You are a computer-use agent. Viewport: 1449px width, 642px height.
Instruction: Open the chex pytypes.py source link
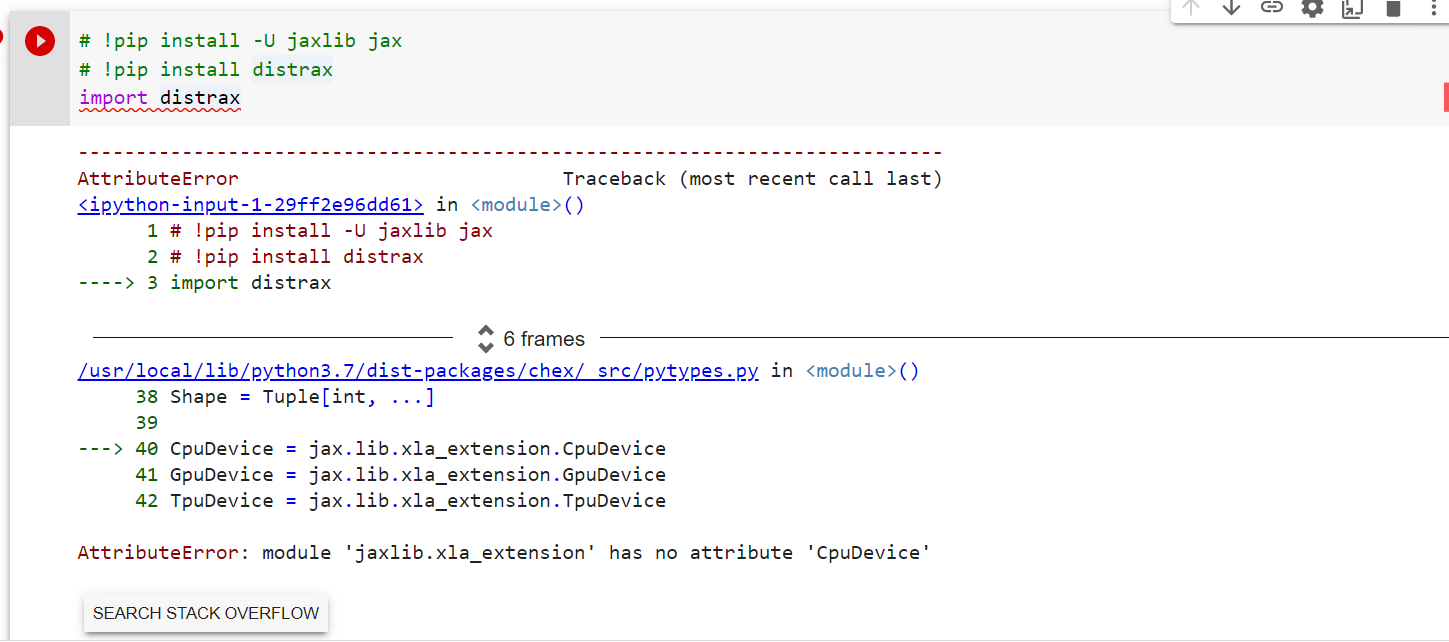[x=417, y=370]
